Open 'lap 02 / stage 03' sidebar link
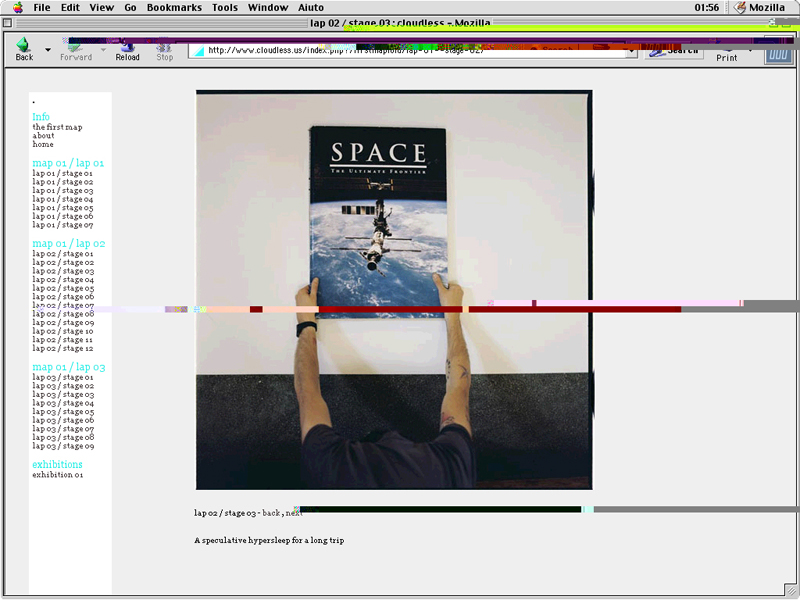 tap(63, 271)
